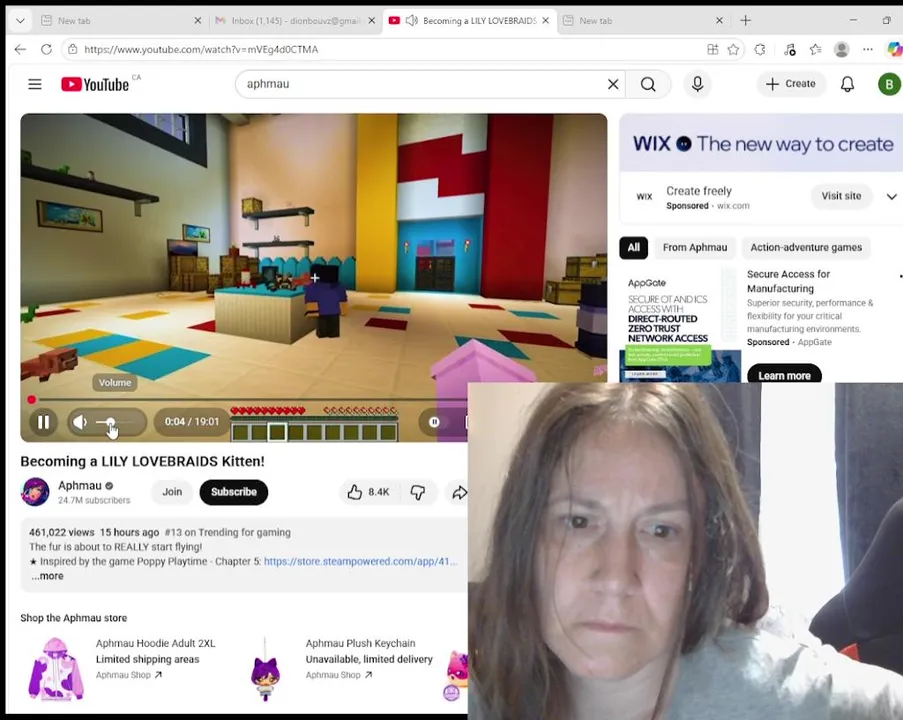Image resolution: width=903 pixels, height=720 pixels.
Task: Open the Copilot icon
Action: (x=894, y=50)
